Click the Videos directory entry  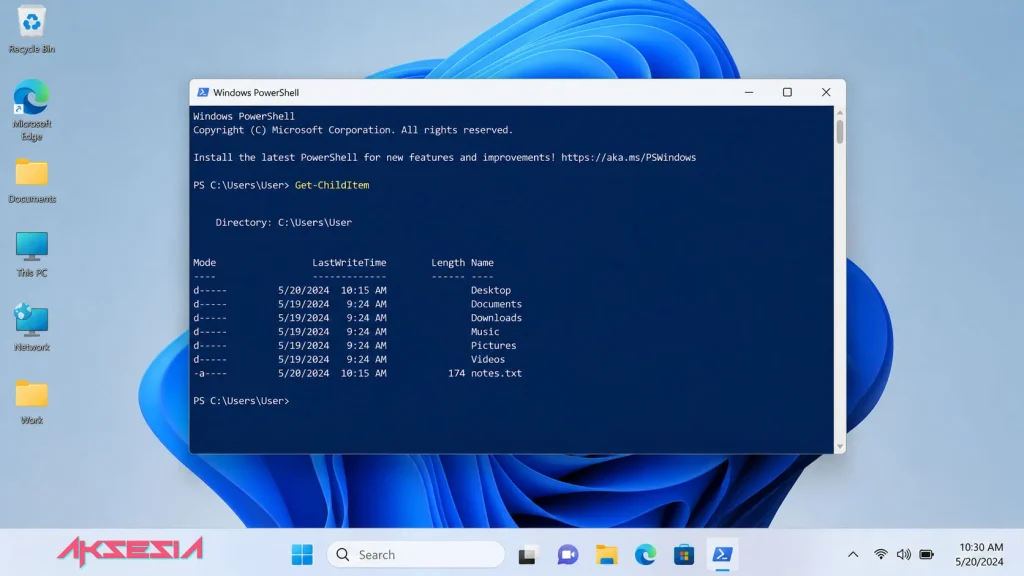tap(487, 359)
